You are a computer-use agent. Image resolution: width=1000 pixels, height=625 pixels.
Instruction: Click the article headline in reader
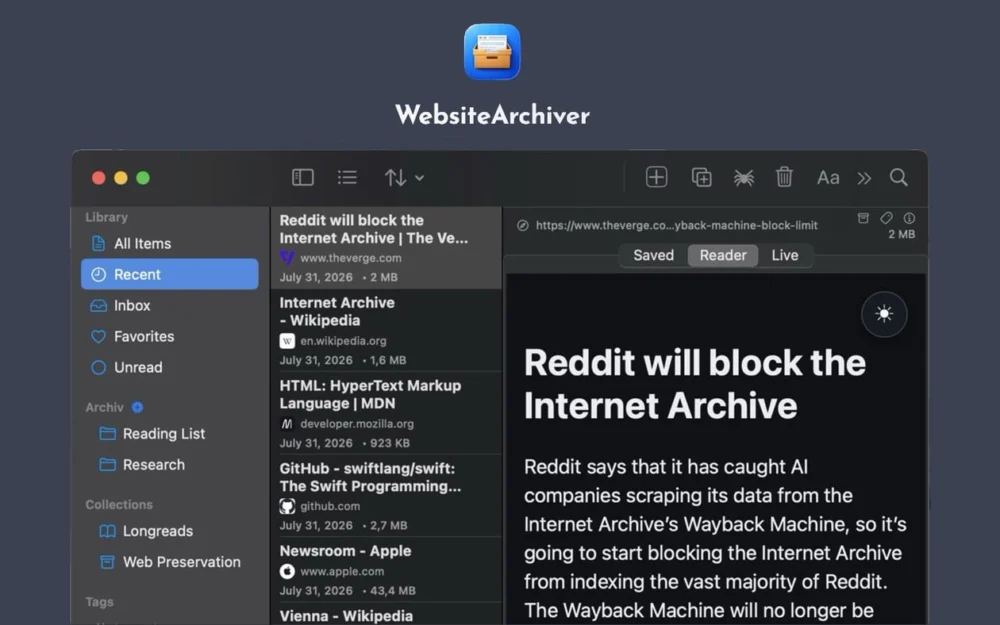pyautogui.click(x=695, y=384)
